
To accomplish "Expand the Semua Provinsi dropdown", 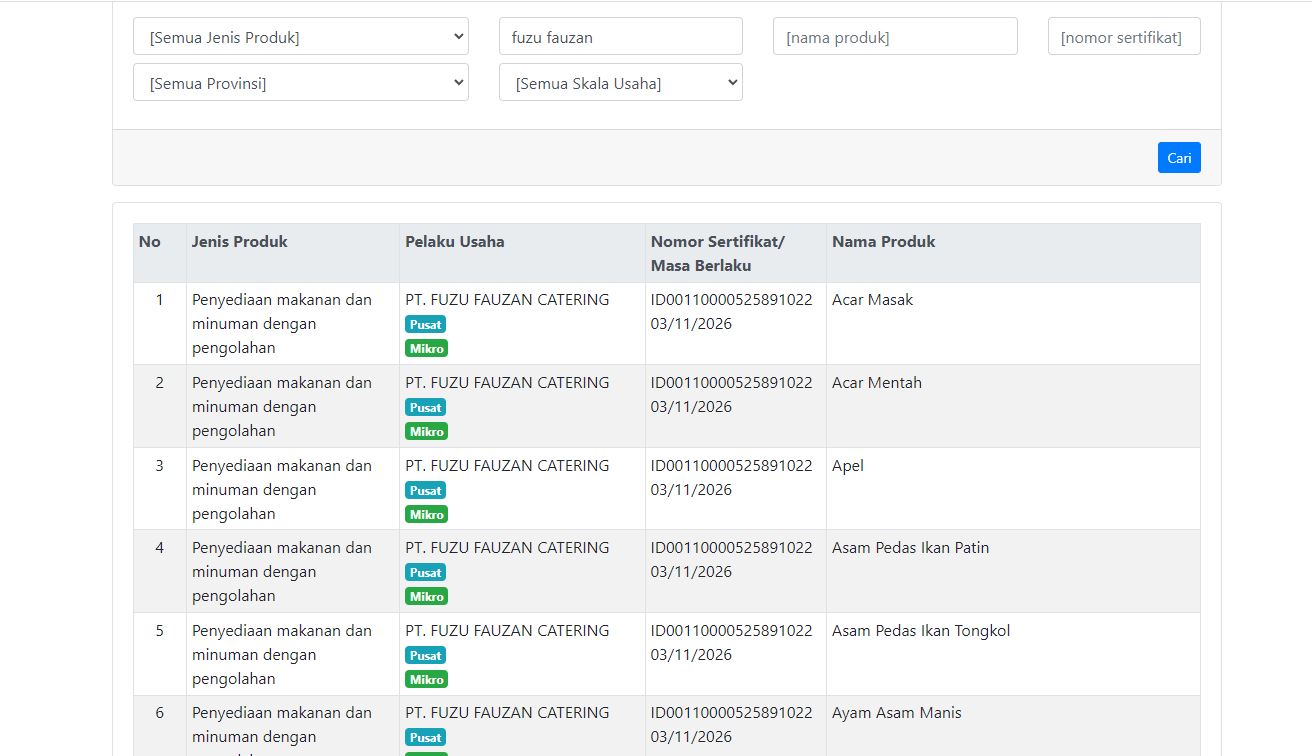I will (300, 83).
